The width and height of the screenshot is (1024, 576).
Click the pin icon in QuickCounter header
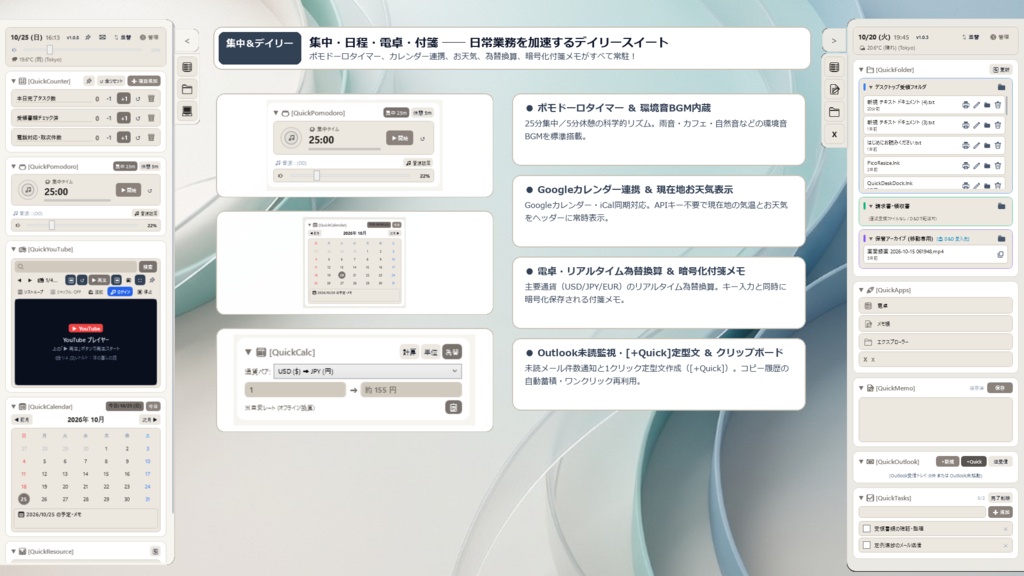[x=89, y=81]
